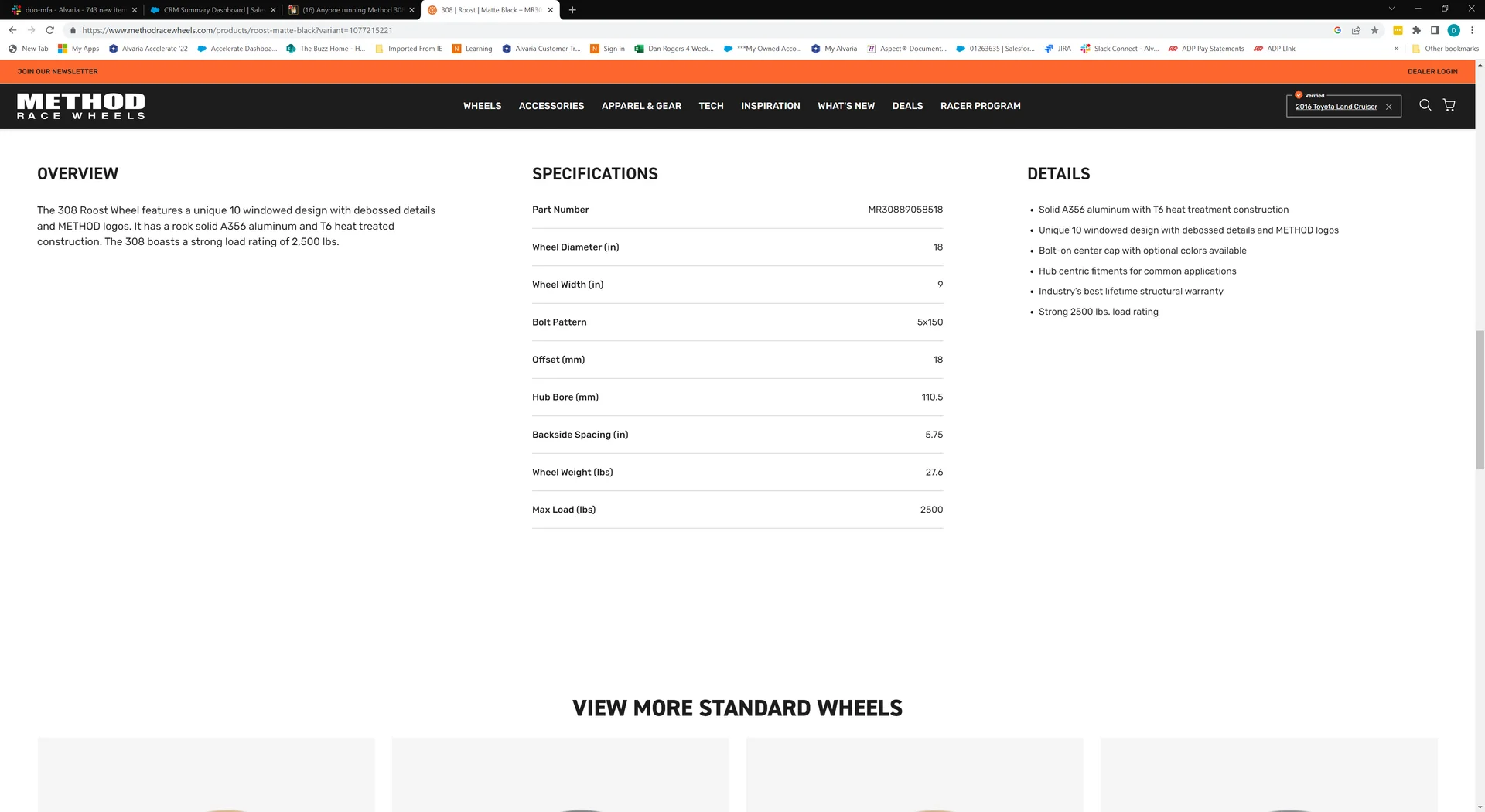Close the CRM Summary Dashboard tab

click(x=273, y=10)
